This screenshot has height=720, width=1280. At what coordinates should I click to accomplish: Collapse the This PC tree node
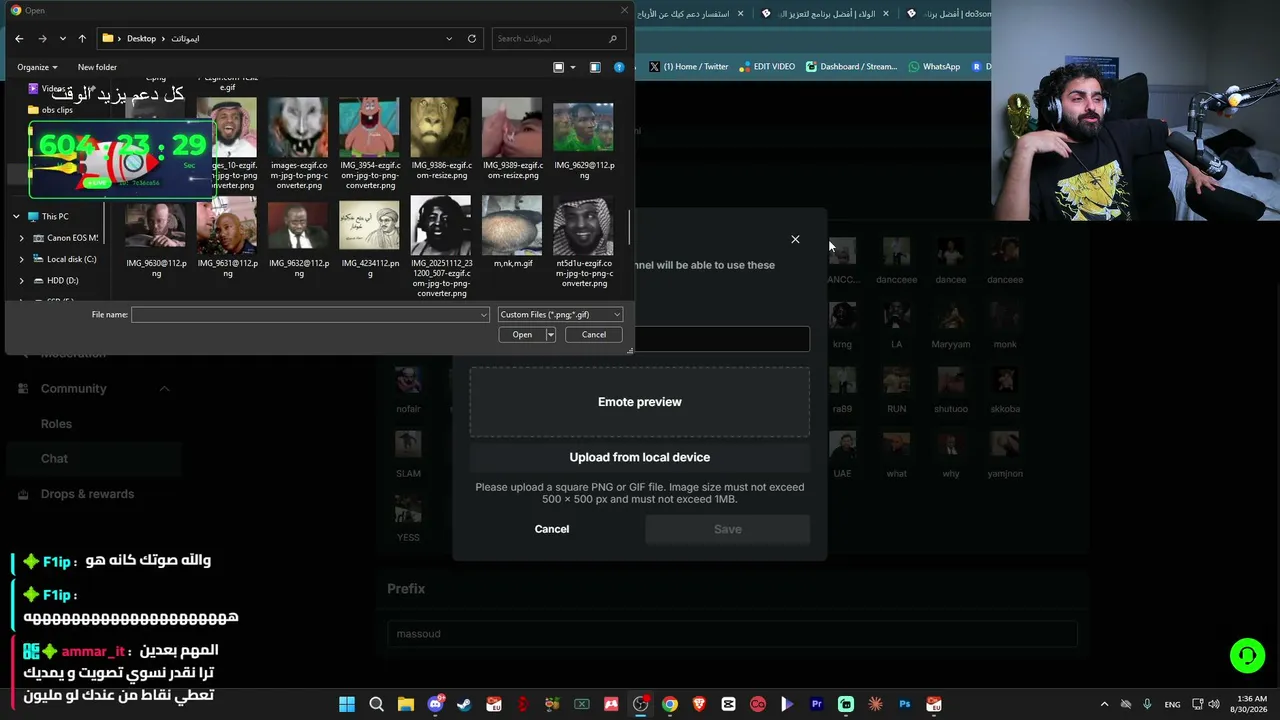(x=16, y=216)
